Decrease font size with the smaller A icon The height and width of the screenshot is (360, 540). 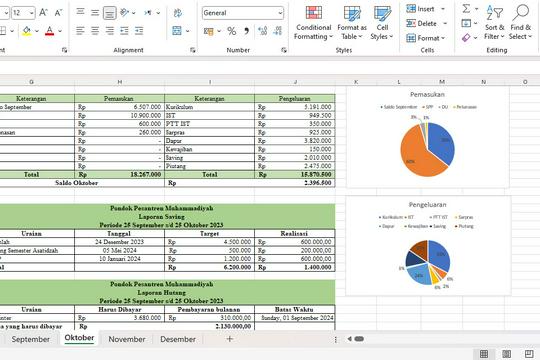tap(58, 13)
